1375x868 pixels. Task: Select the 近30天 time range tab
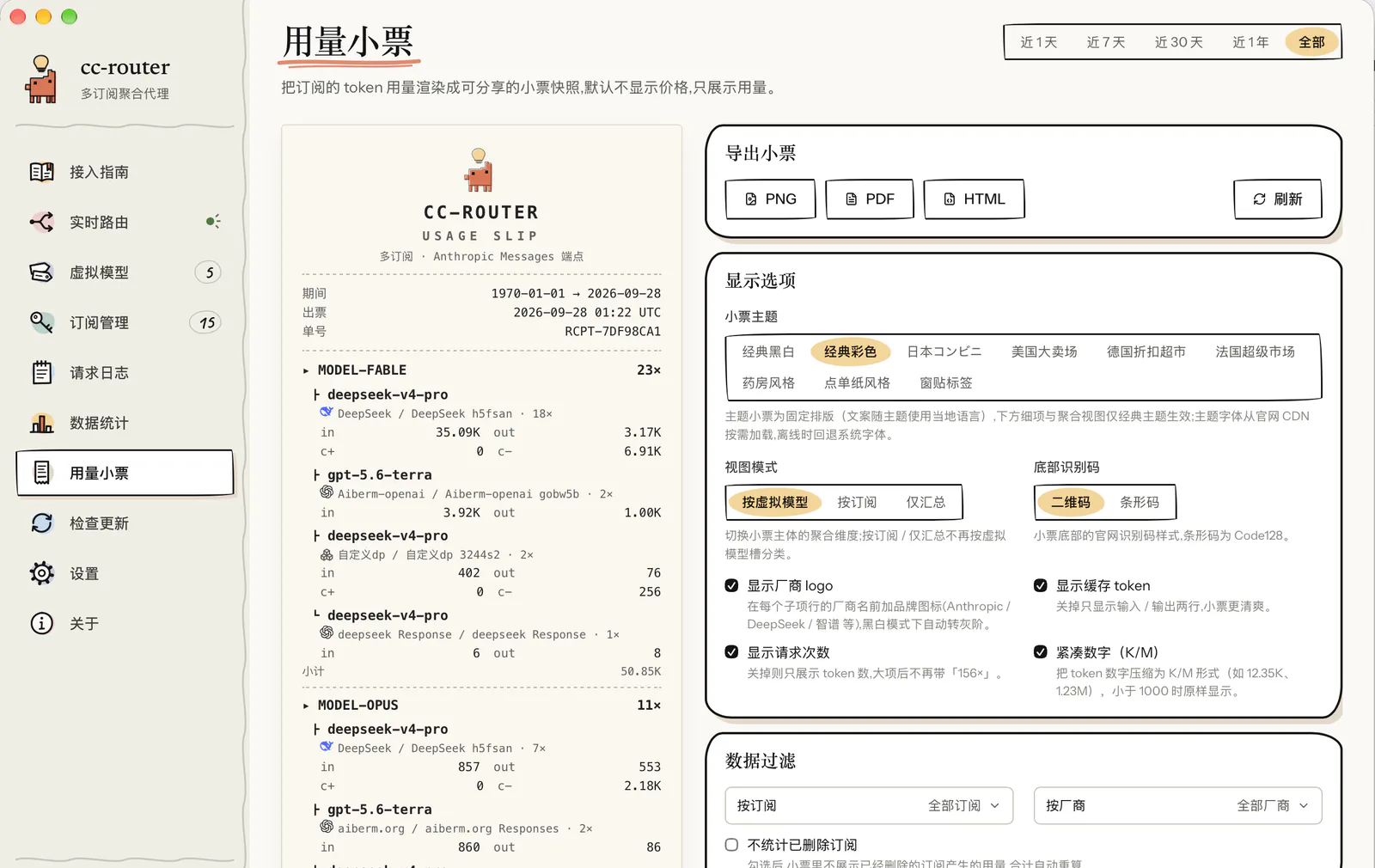[x=1178, y=42]
